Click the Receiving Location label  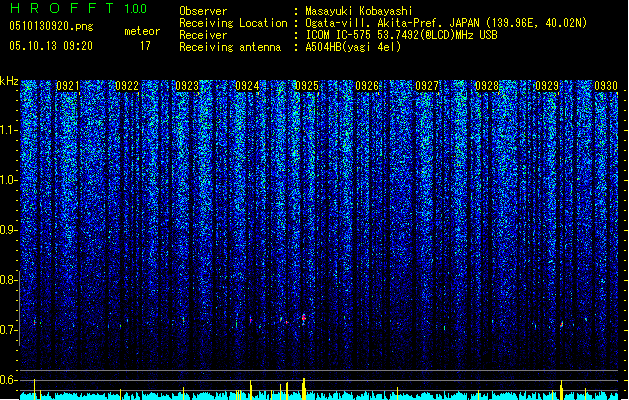pos(233,23)
